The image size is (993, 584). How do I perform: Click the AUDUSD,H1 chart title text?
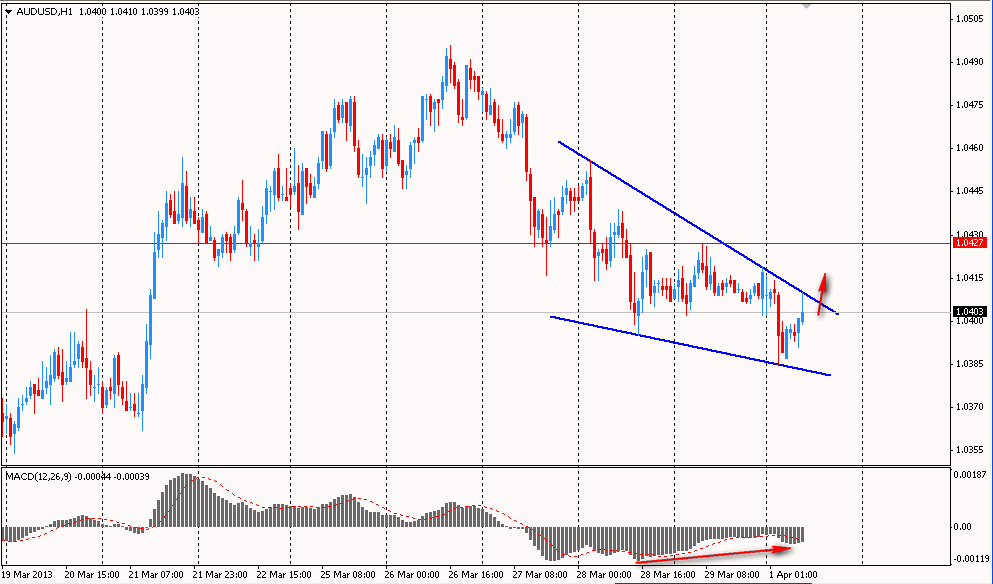[44, 11]
